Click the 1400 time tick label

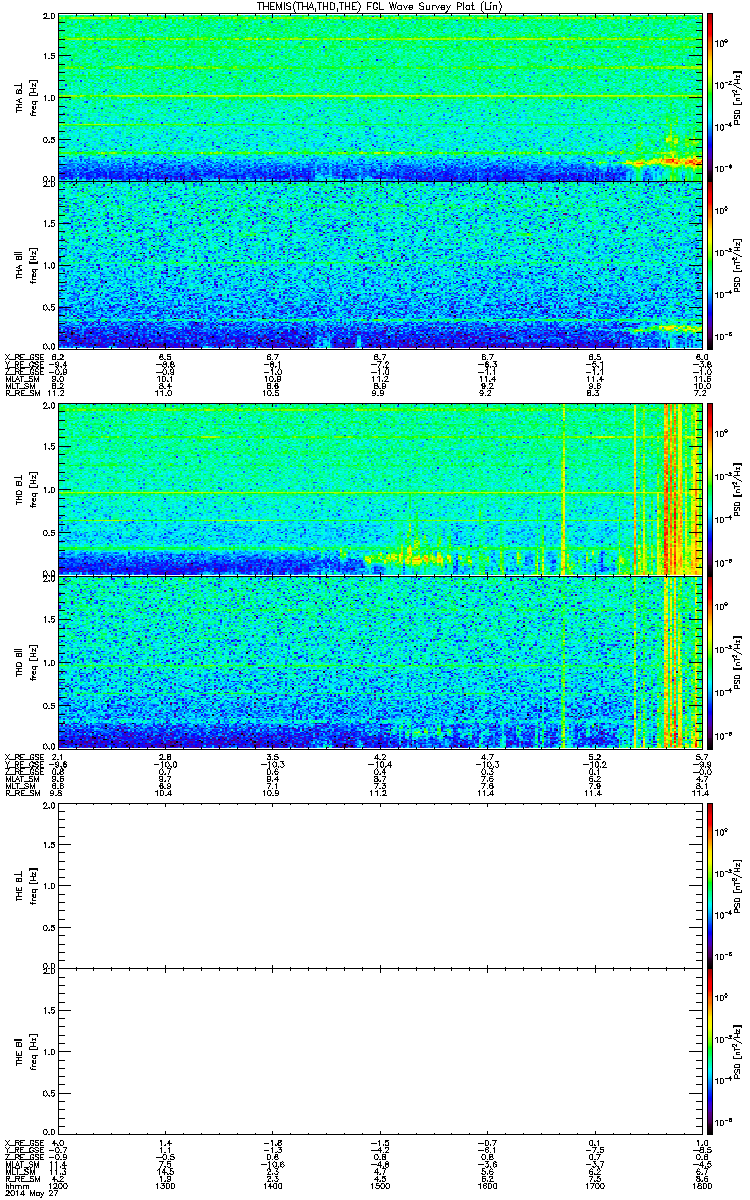pos(273,1184)
